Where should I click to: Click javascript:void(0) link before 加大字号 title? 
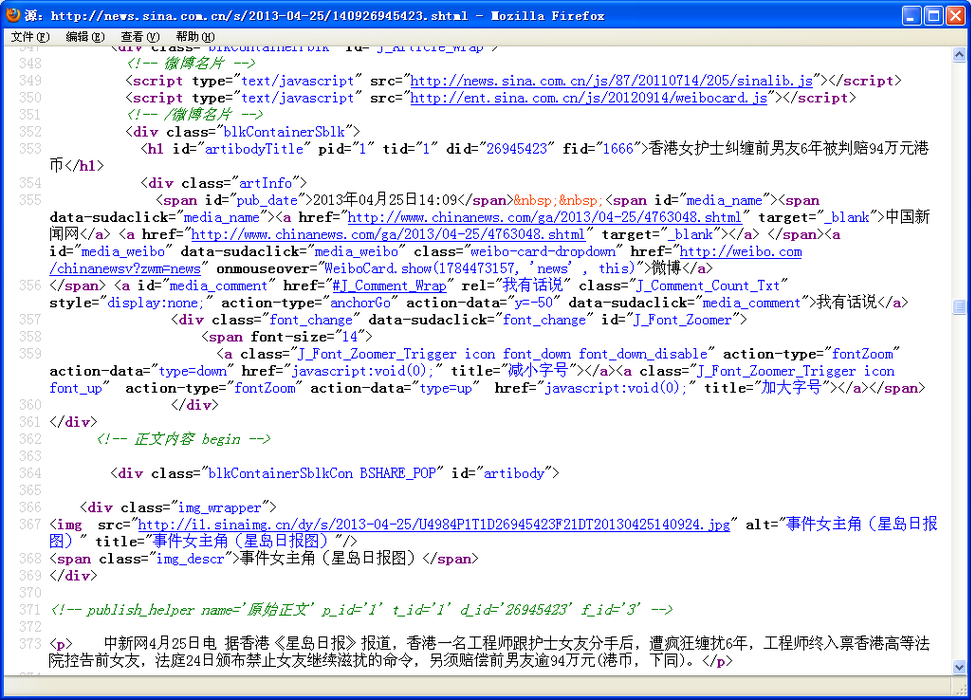622,388
